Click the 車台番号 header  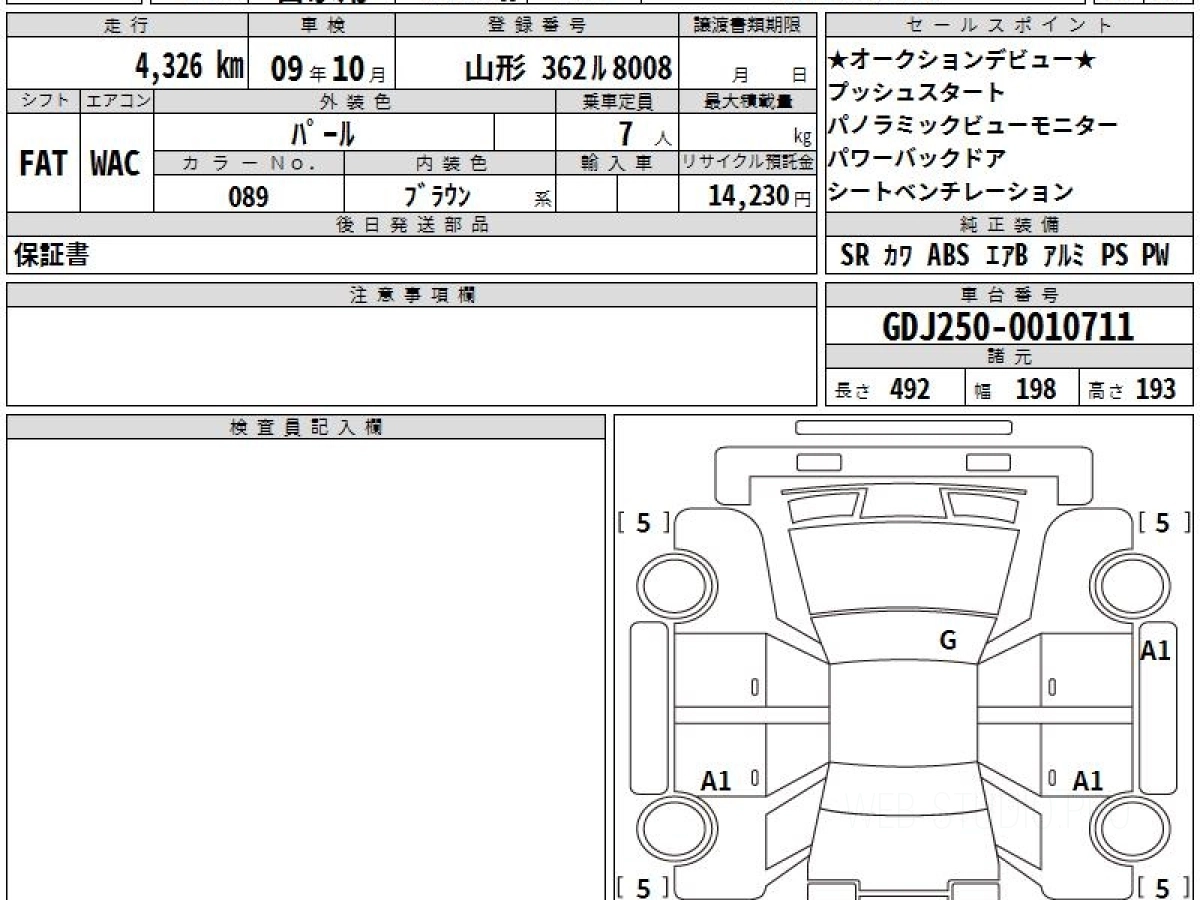(x=1009, y=294)
